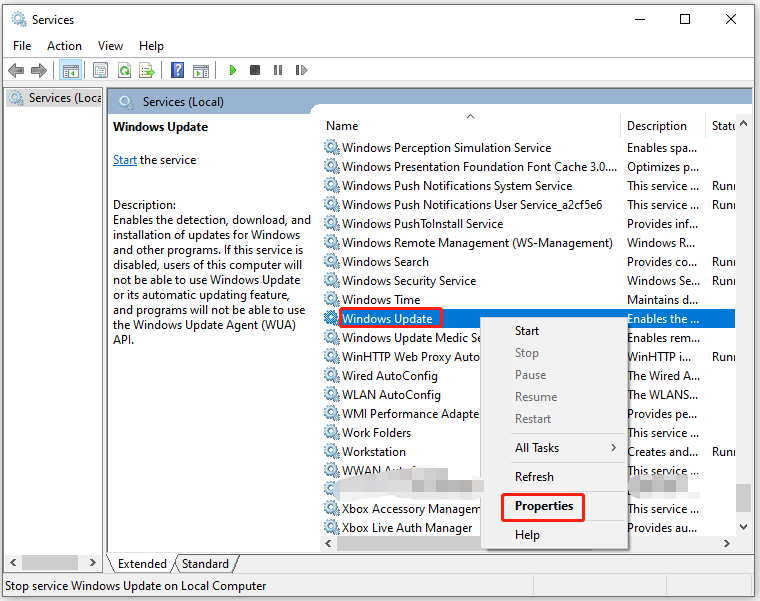The image size is (760, 601).
Task: Open the Action menu
Action: tap(64, 46)
